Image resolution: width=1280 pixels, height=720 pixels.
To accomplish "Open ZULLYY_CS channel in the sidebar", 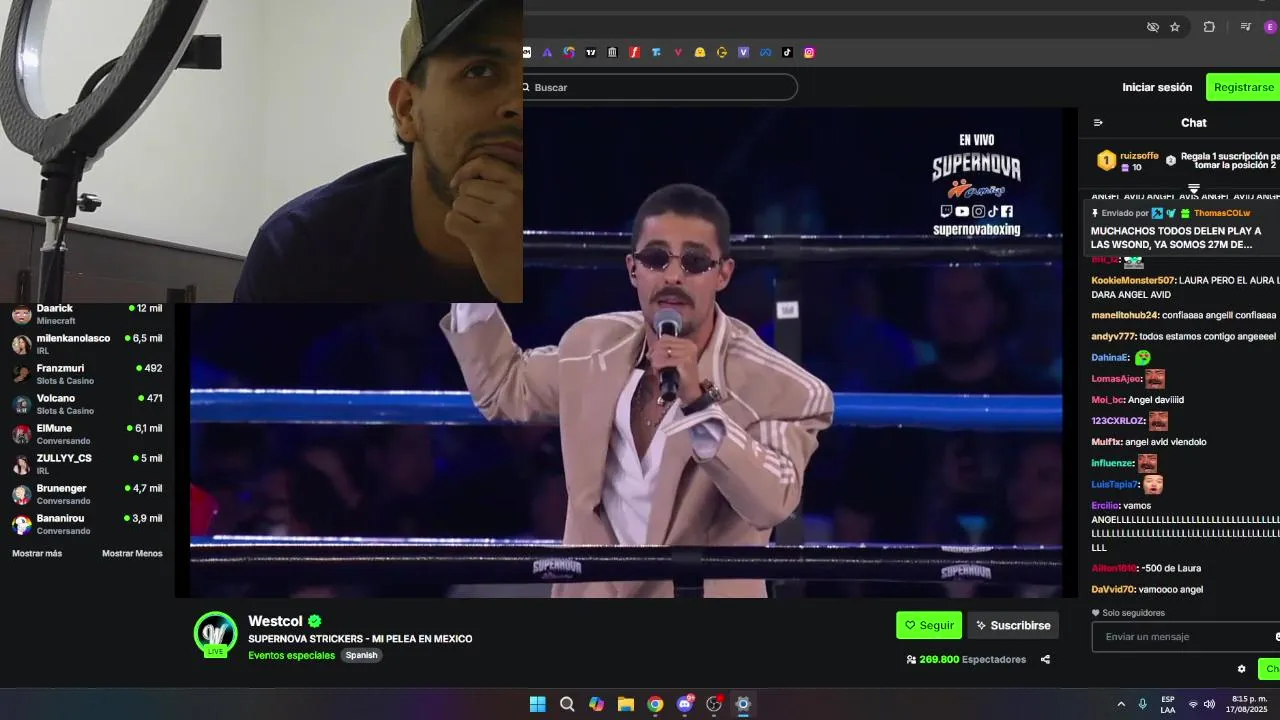I will coord(87,464).
